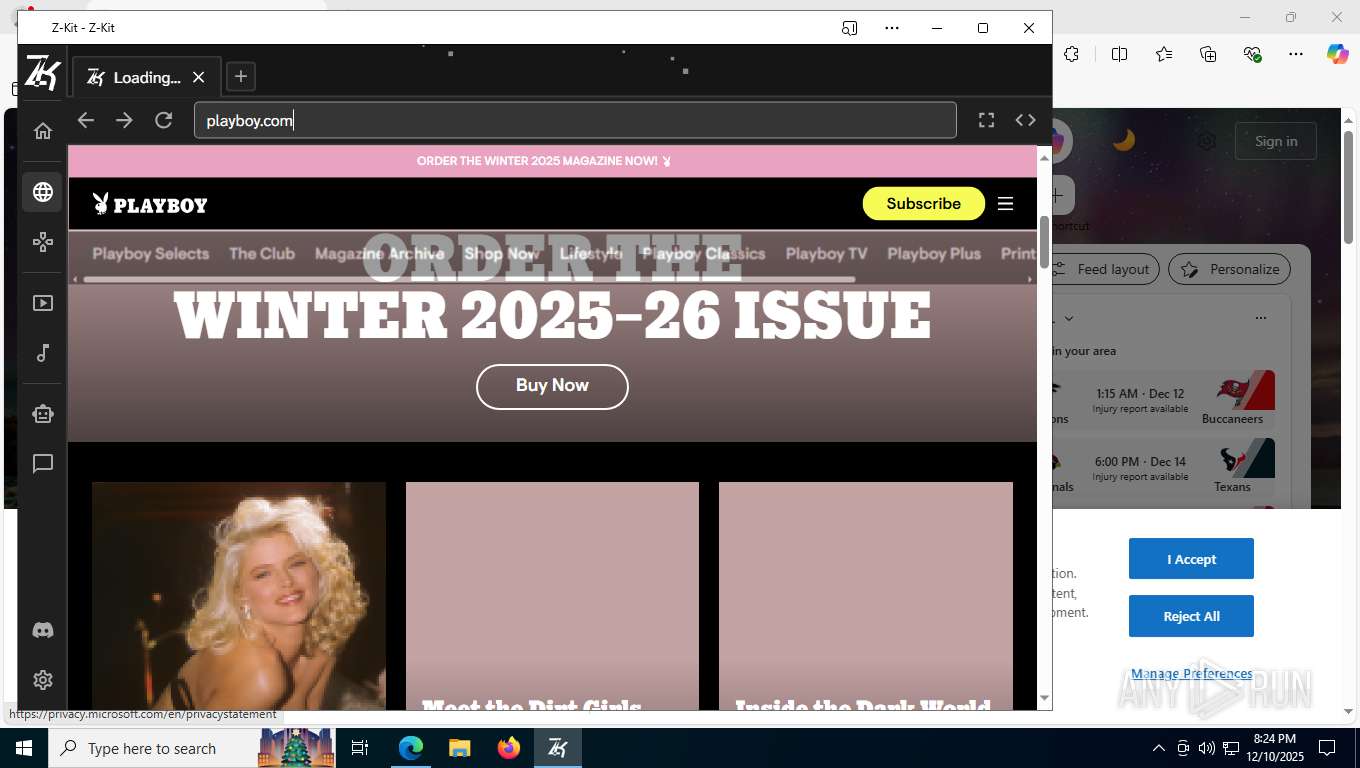Open the music note icon in sidebar
The image size is (1360, 768).
pyautogui.click(x=43, y=353)
